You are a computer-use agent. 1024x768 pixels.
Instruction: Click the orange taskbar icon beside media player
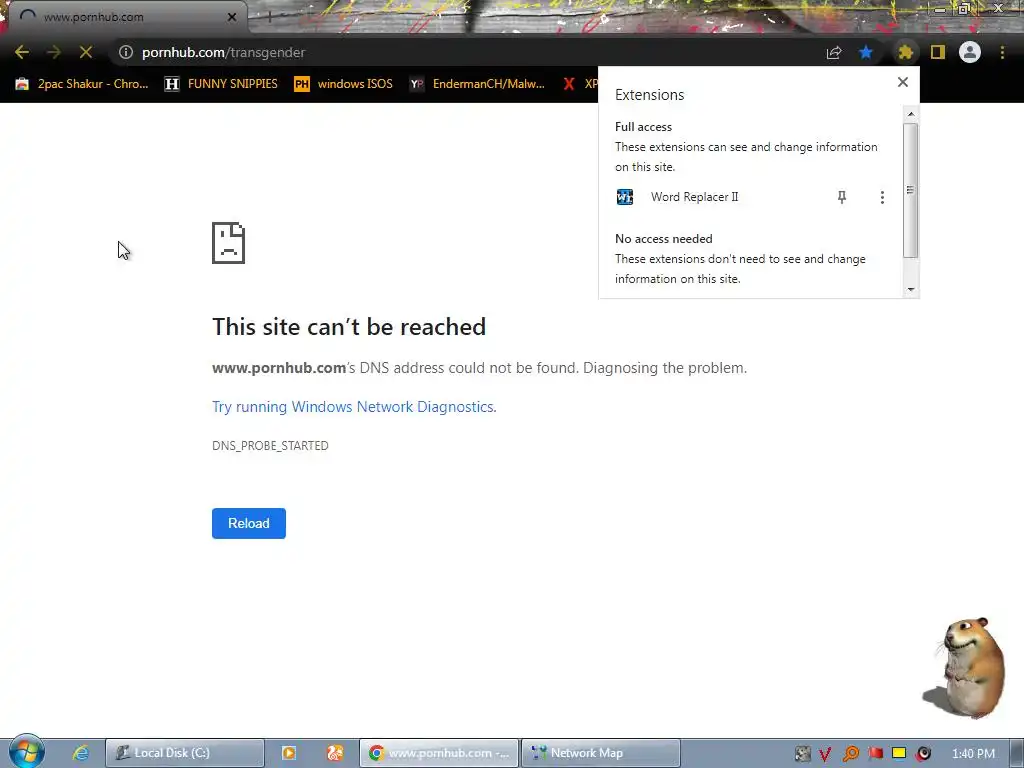pyautogui.click(x=335, y=753)
